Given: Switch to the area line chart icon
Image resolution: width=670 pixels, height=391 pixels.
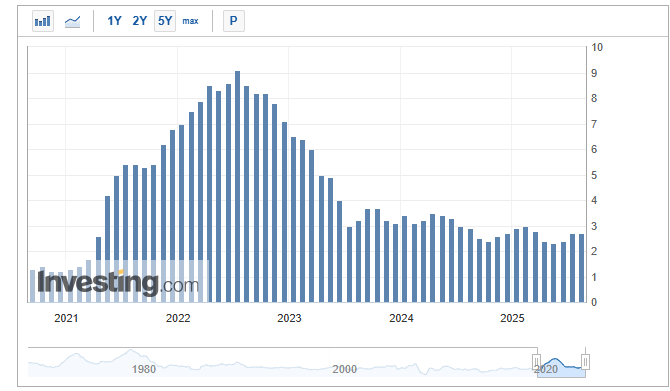Looking at the screenshot, I should tap(72, 21).
